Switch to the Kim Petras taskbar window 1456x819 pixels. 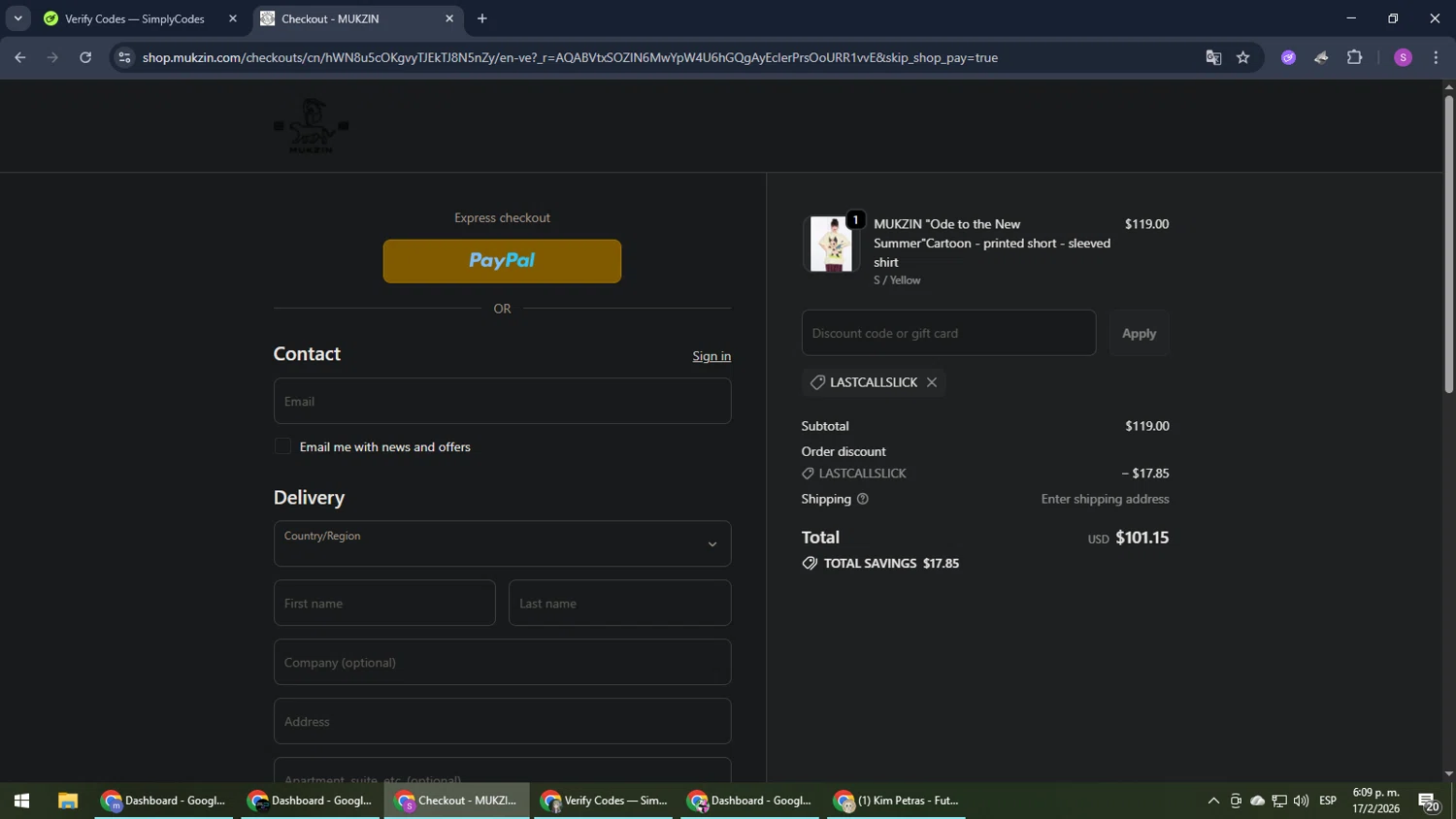(896, 801)
